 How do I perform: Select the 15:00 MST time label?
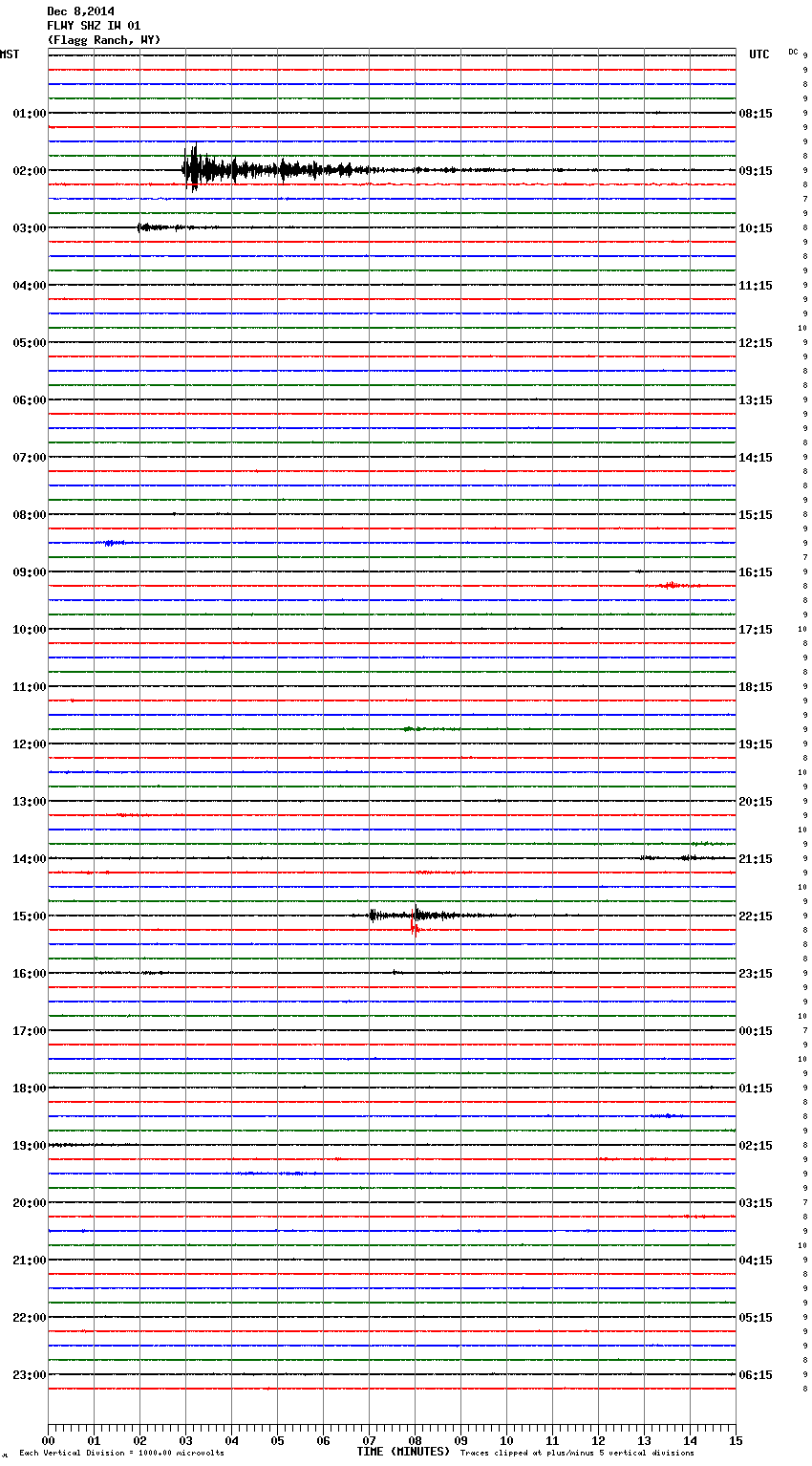29,916
